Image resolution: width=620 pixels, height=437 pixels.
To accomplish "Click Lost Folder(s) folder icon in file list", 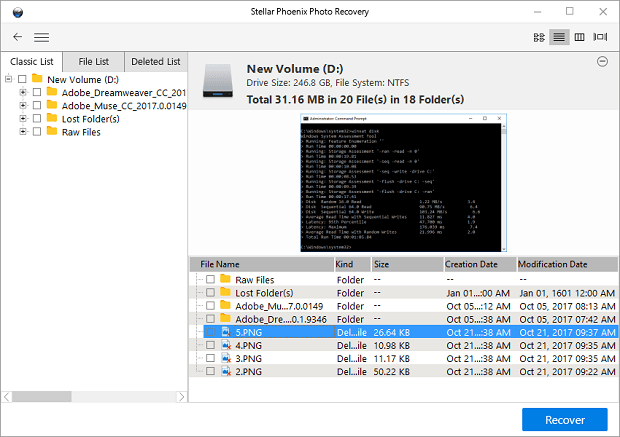I will (225, 292).
